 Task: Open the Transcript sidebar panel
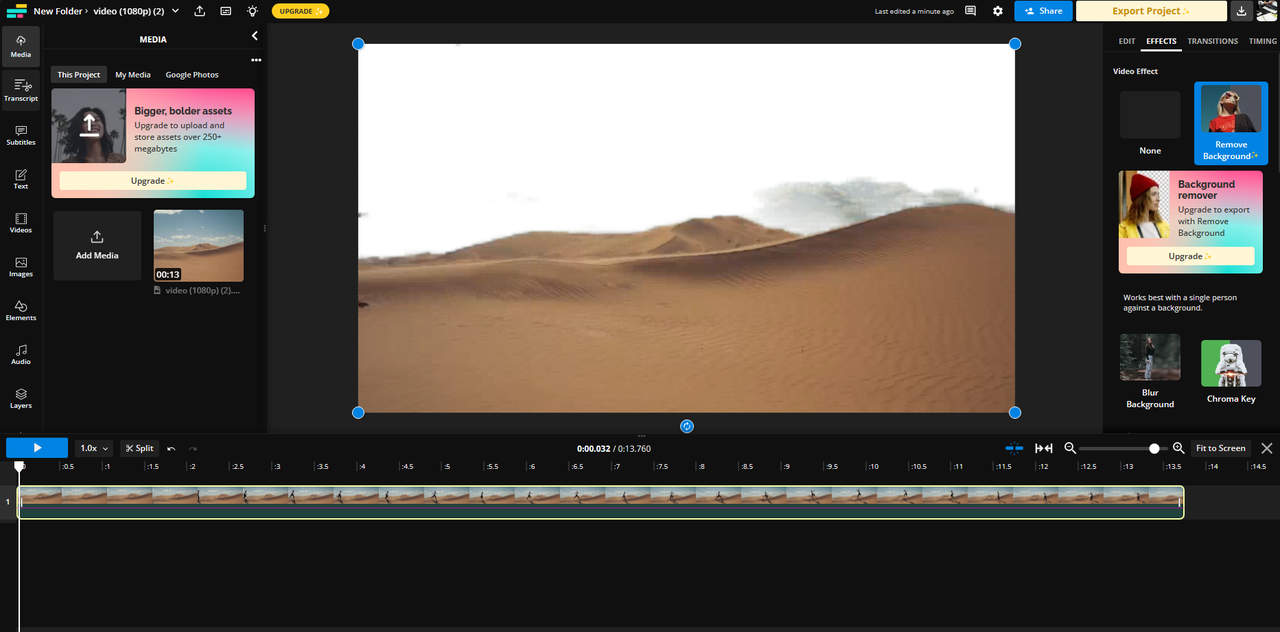coord(21,90)
